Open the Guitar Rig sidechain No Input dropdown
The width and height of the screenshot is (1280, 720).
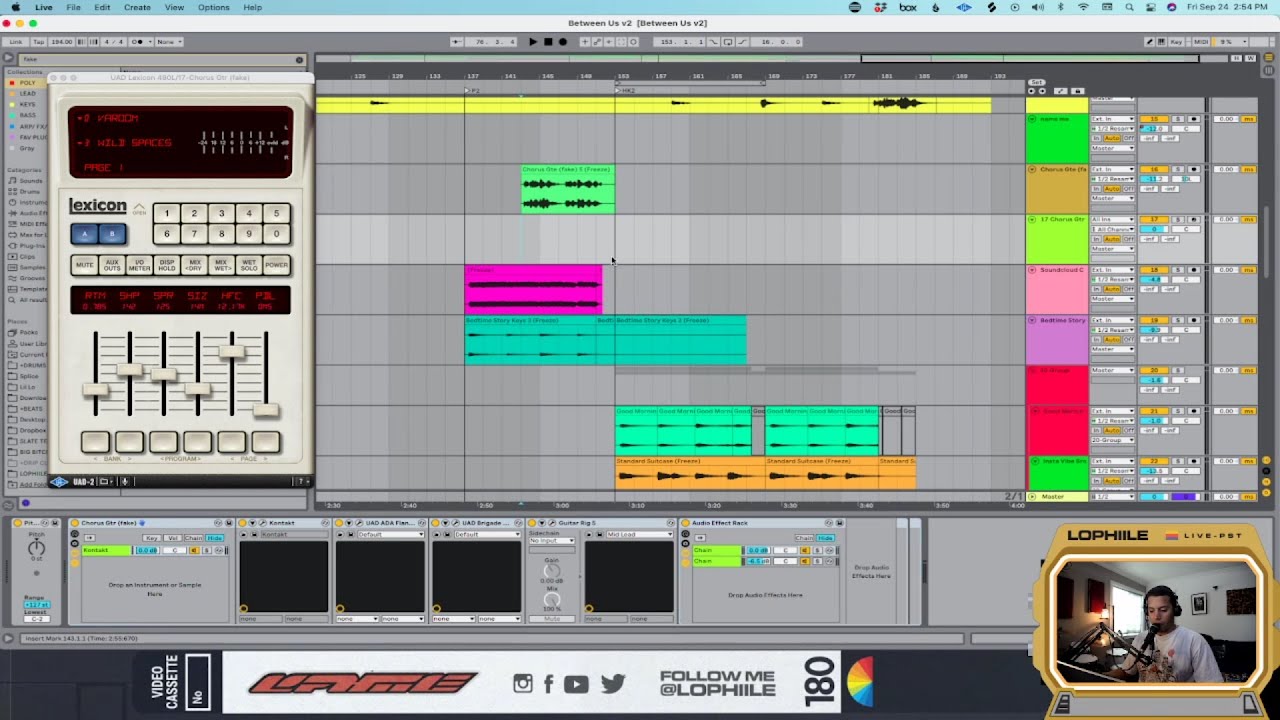coord(551,541)
